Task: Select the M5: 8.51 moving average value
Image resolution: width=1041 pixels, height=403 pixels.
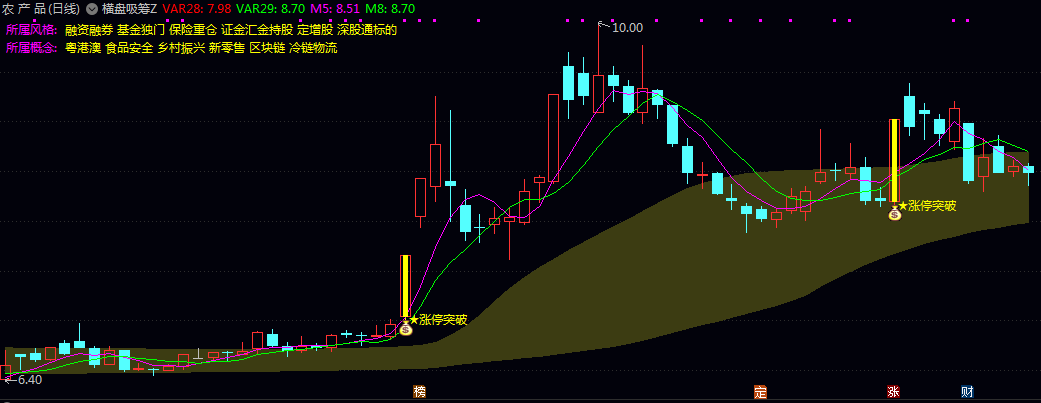Action: [x=335, y=9]
